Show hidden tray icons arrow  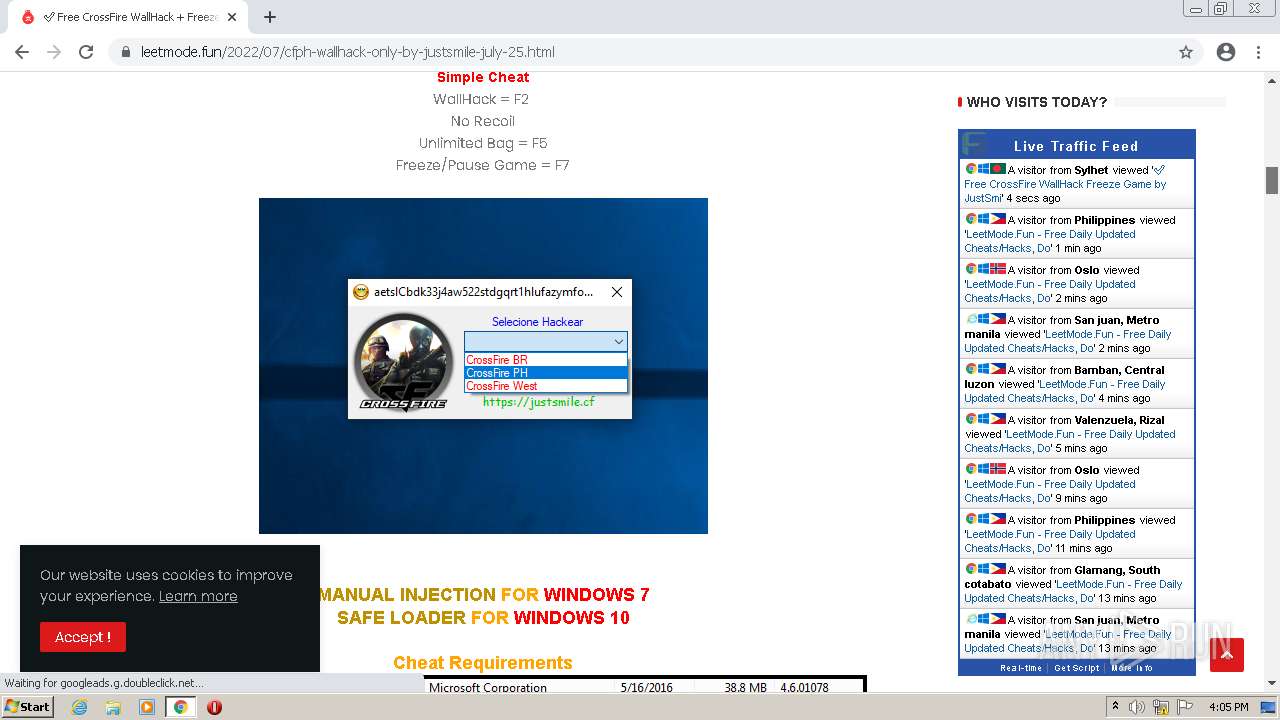[1116, 707]
